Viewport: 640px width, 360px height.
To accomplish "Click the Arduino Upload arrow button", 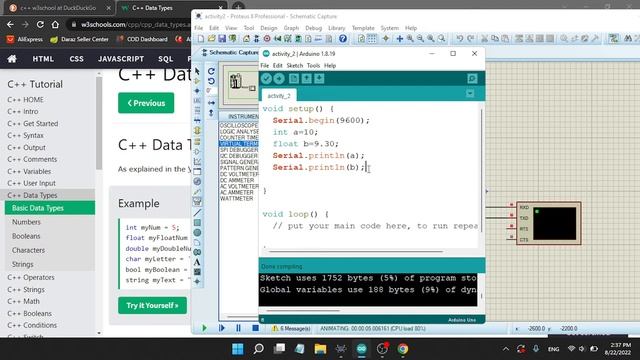I will pyautogui.click(x=279, y=78).
